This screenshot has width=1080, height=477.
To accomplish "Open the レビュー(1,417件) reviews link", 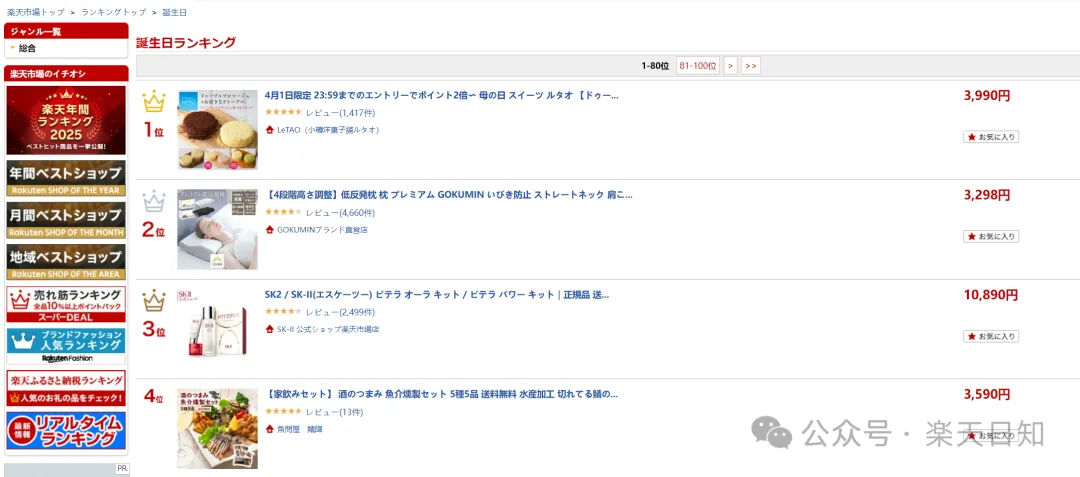I will [340, 112].
